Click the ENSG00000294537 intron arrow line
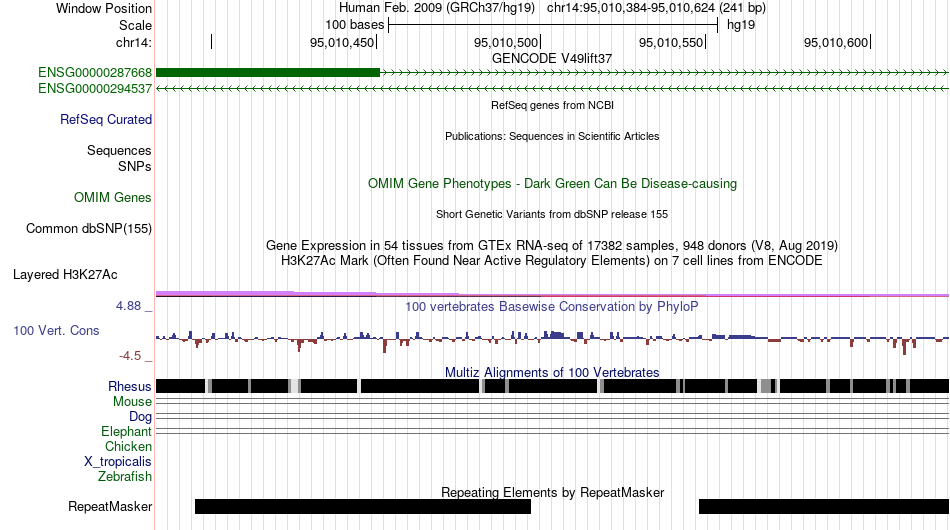This screenshot has width=950, height=530. tap(552, 88)
